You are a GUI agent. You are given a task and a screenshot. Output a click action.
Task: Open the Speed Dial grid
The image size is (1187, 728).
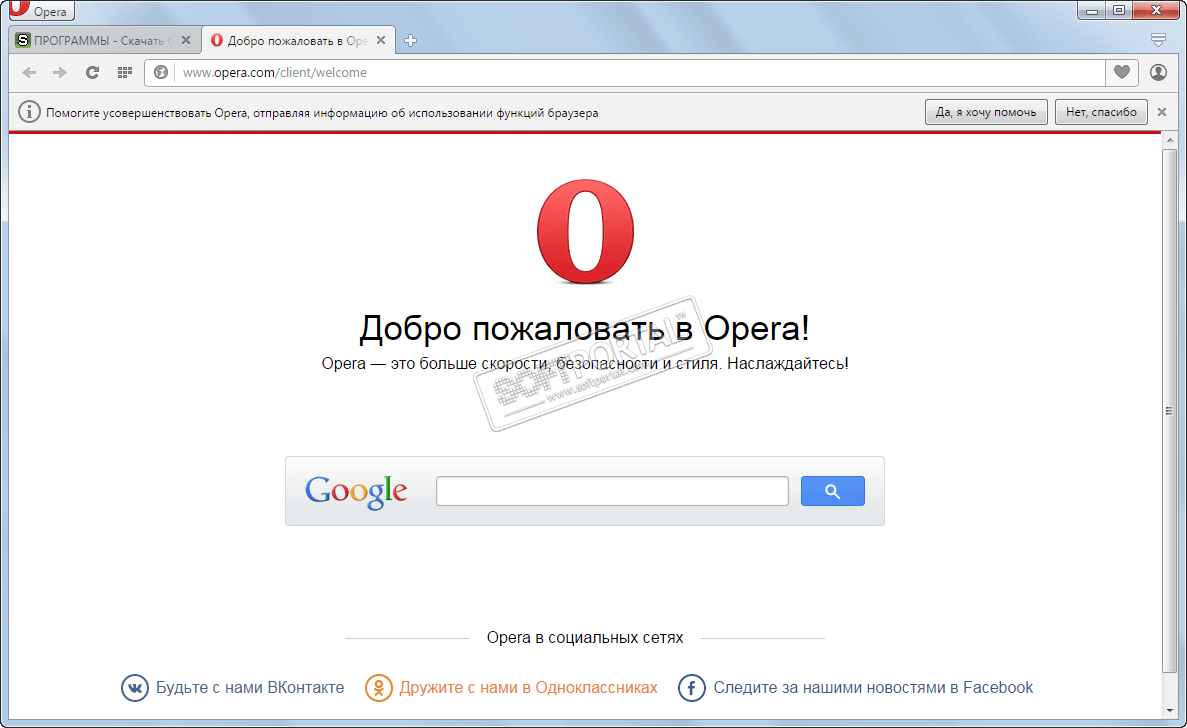pyautogui.click(x=125, y=73)
